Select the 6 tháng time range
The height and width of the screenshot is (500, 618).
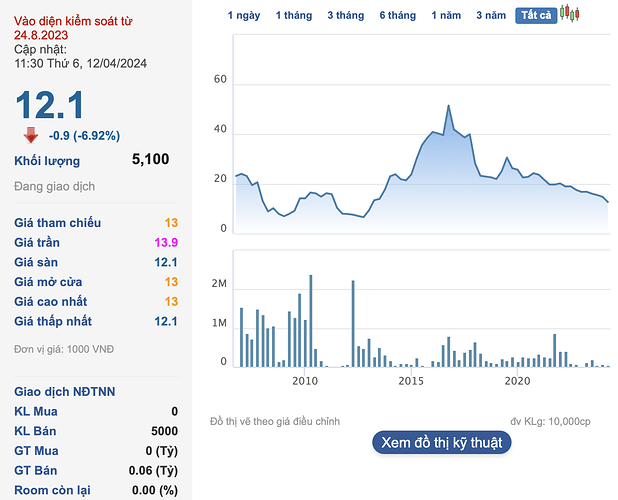click(x=398, y=15)
